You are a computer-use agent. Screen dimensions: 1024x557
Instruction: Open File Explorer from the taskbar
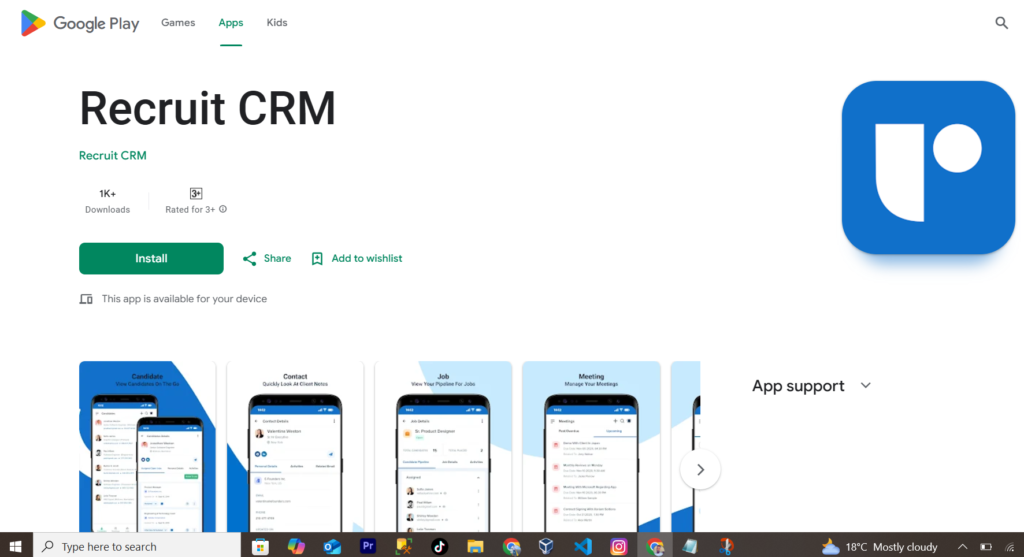pos(475,547)
